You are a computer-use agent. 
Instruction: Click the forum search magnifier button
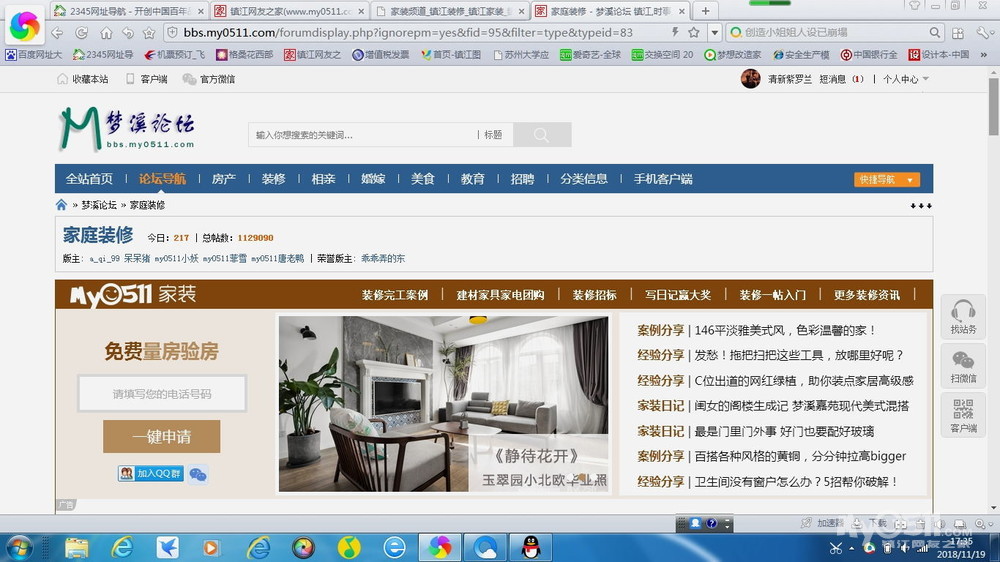pyautogui.click(x=541, y=135)
